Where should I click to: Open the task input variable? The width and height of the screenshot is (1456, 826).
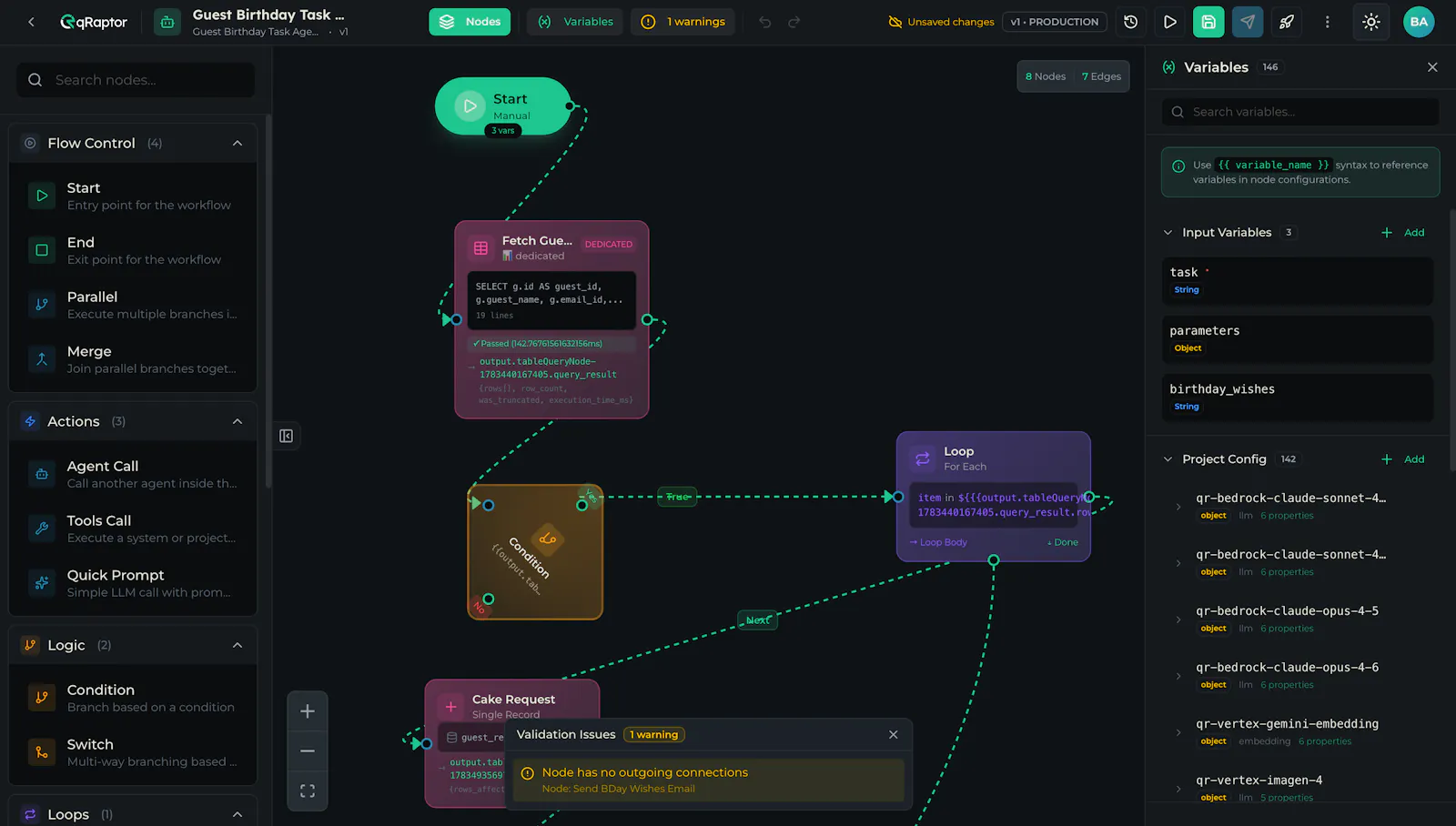1298,281
